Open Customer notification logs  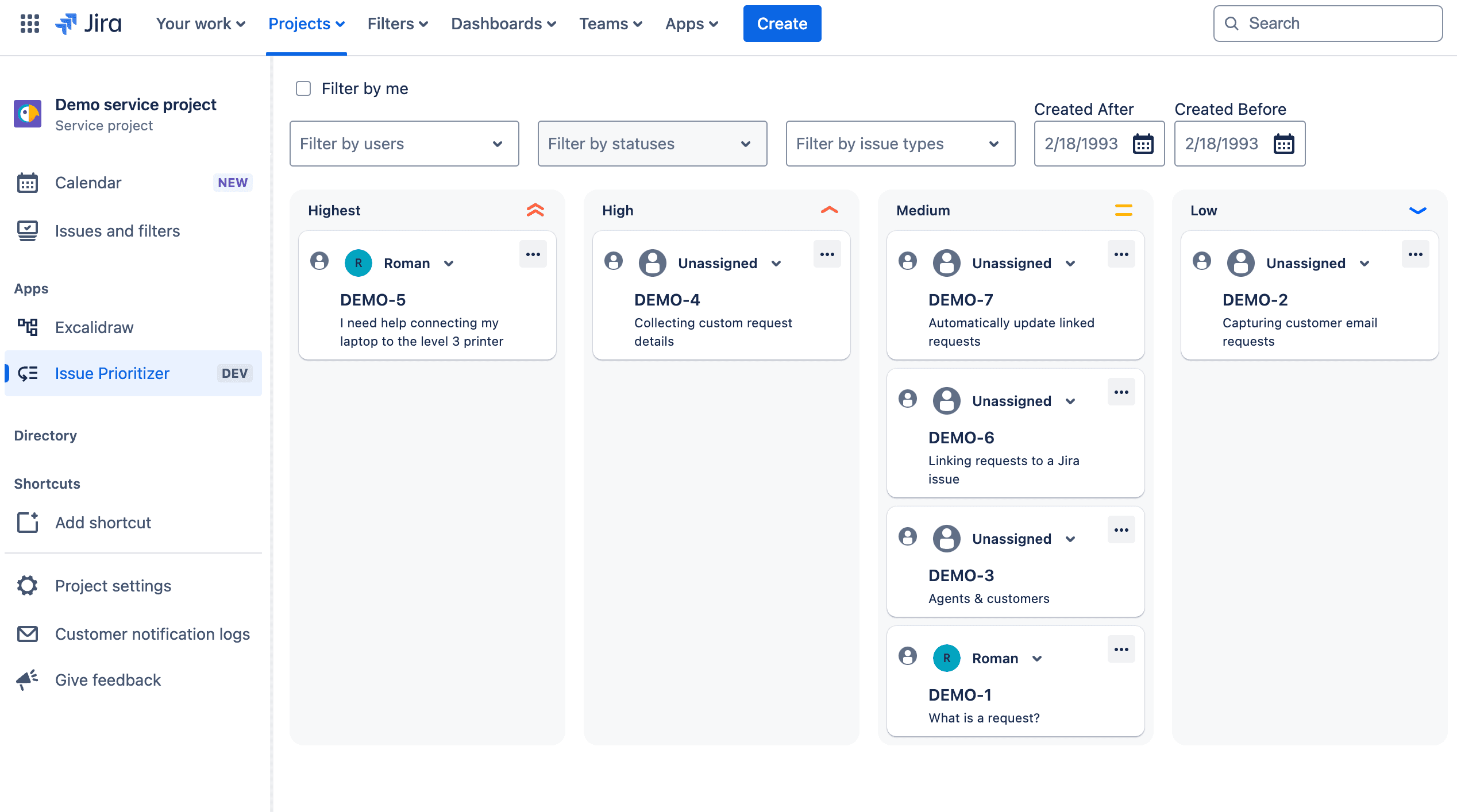tap(133, 634)
